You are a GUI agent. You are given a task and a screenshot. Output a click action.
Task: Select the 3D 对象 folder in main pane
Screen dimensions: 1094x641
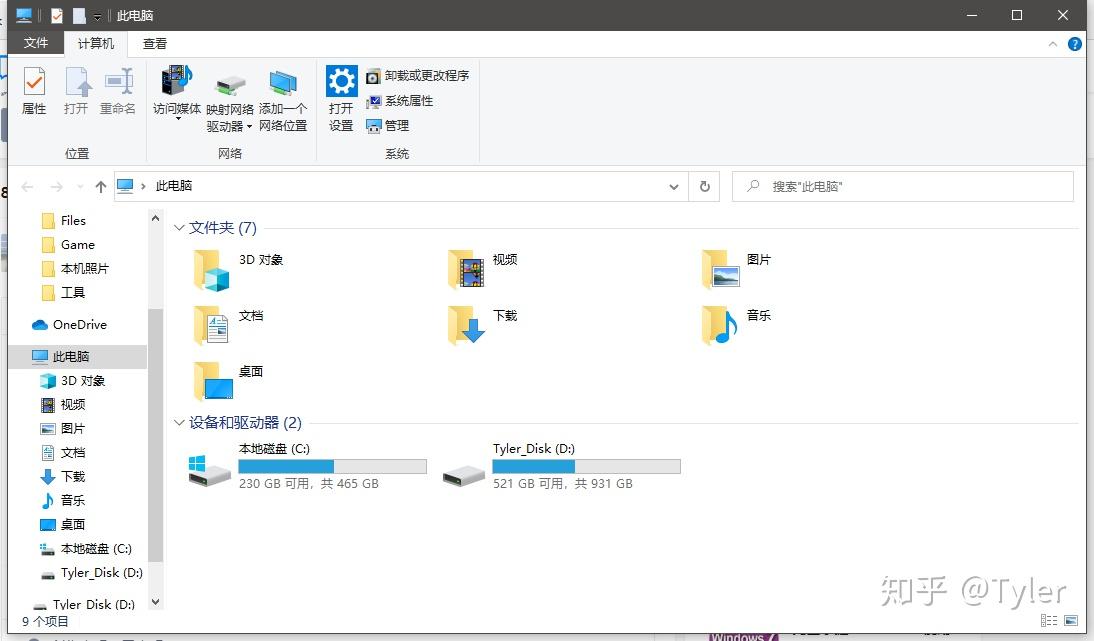(238, 271)
